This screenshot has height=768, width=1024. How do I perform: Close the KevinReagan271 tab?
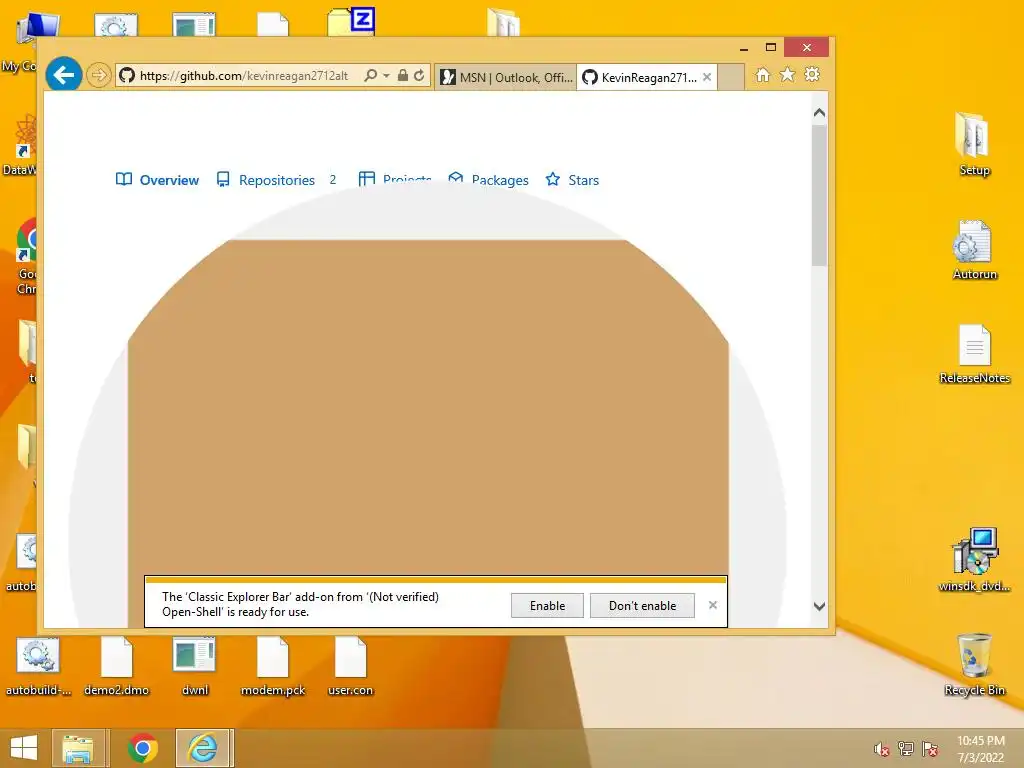pos(707,77)
